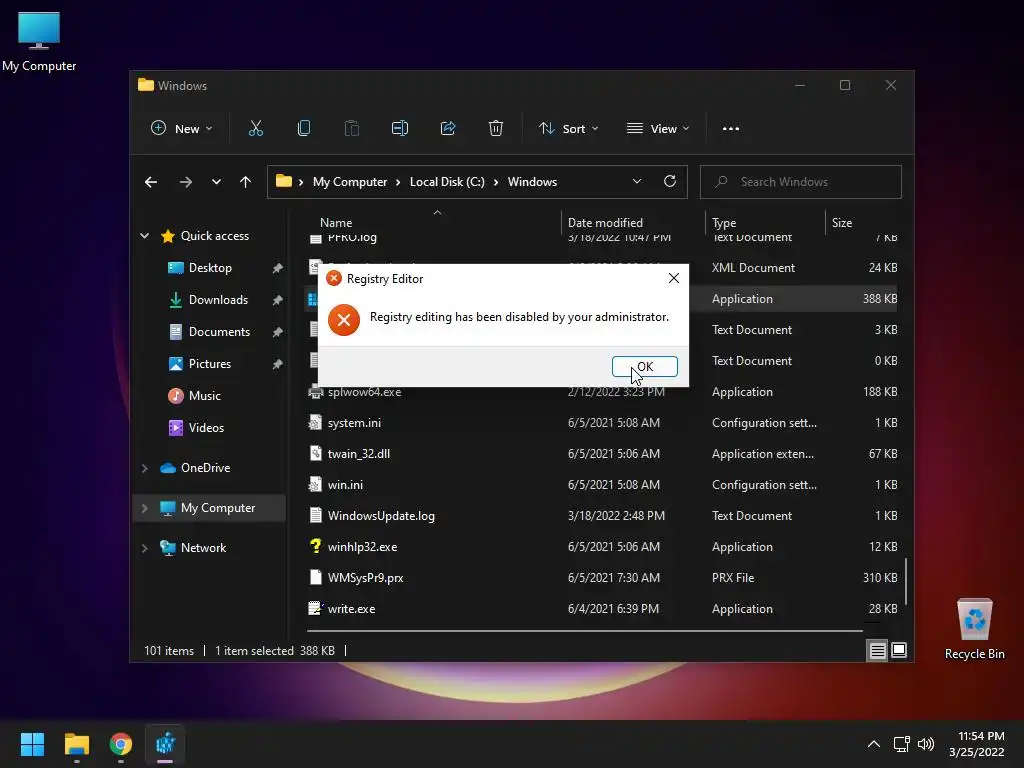Select the WMSysPr9.prx file

[x=365, y=578]
